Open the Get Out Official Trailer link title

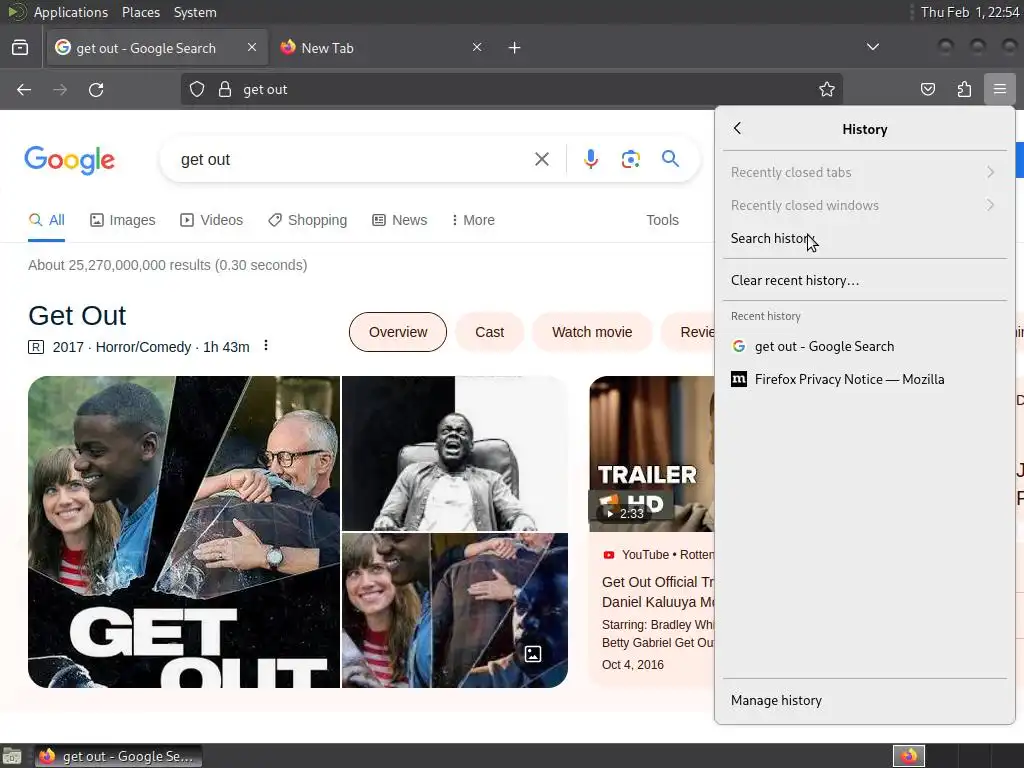pos(658,592)
